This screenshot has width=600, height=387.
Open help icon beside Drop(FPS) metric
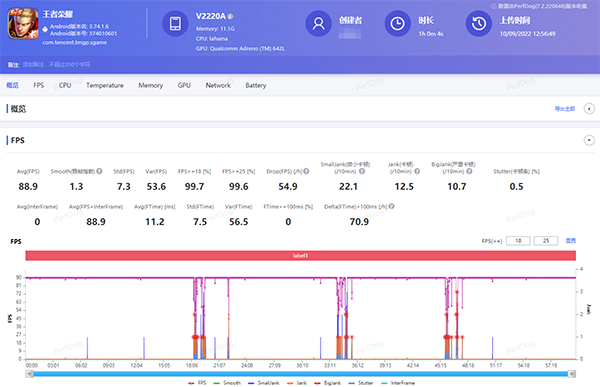click(x=306, y=171)
